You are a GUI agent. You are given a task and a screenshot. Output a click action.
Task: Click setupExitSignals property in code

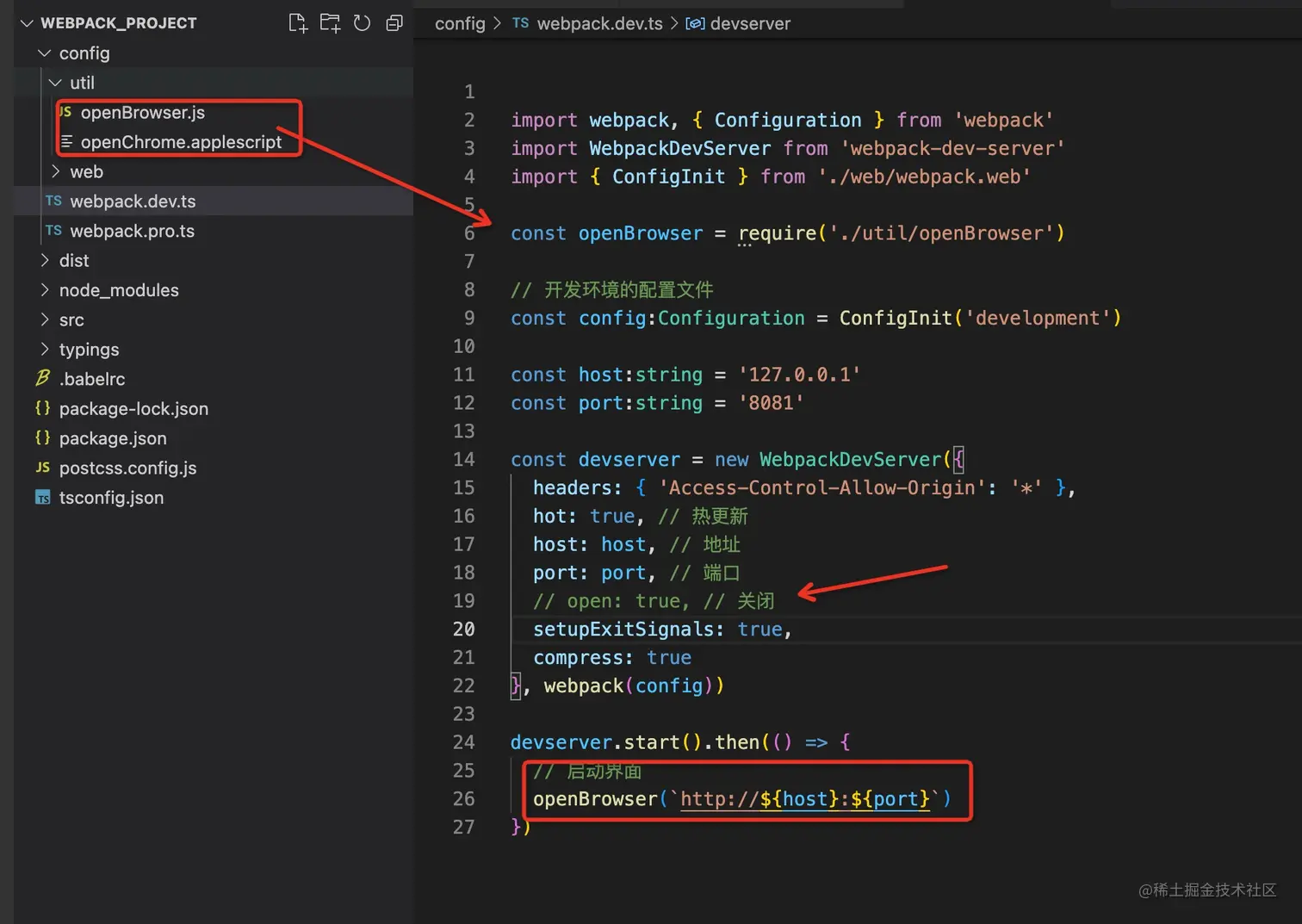point(623,629)
